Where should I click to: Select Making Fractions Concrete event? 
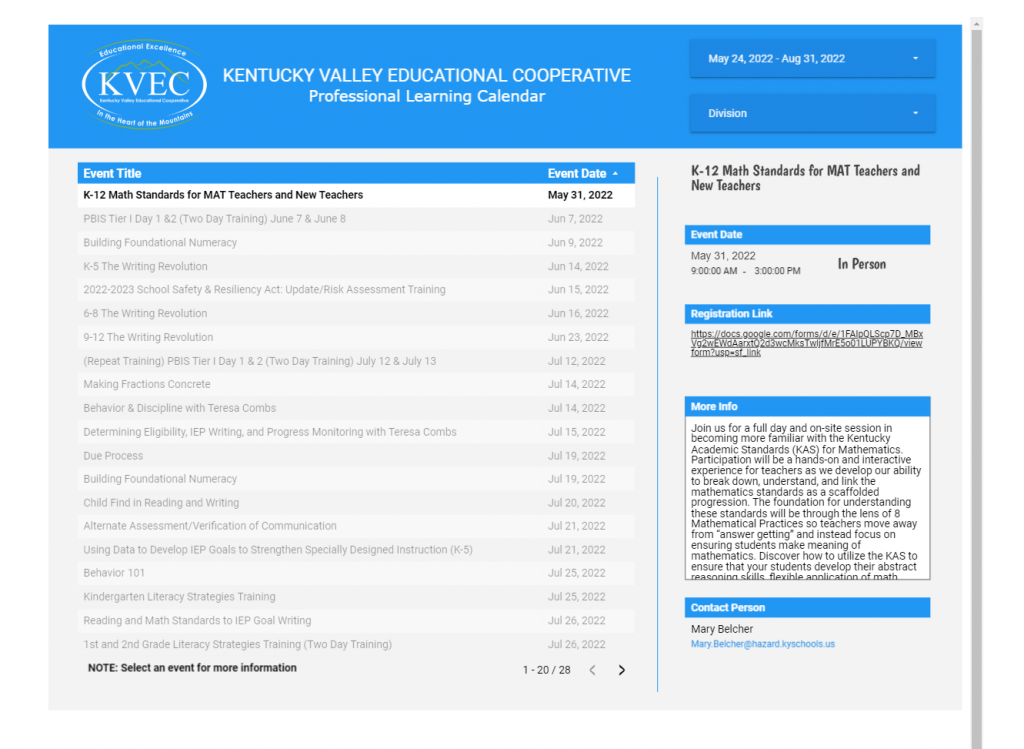coord(356,384)
